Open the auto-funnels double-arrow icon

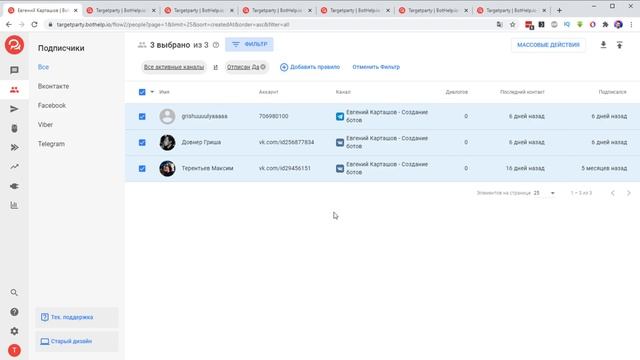pyautogui.click(x=14, y=147)
